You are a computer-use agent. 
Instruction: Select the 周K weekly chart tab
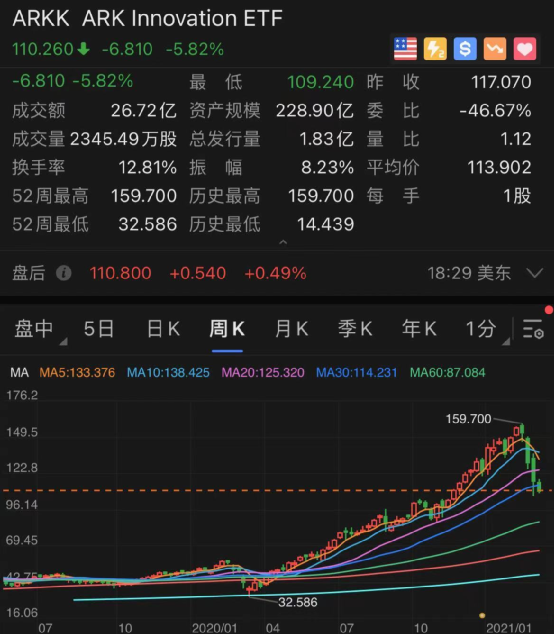227,328
